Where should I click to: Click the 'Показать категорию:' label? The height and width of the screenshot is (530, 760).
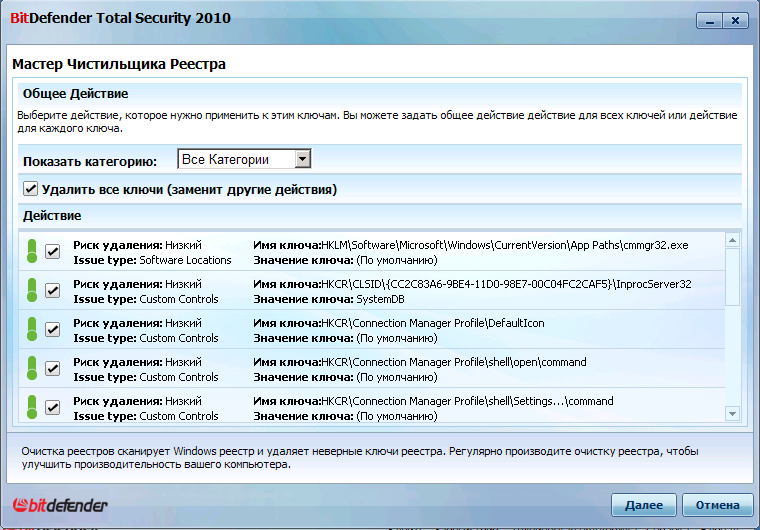[x=90, y=161]
